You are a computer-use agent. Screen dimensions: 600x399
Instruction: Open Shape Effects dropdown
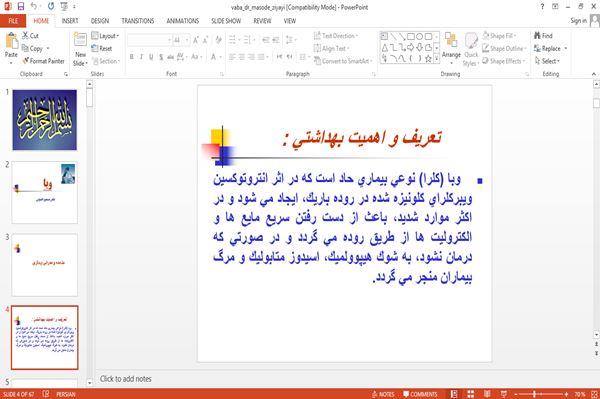coord(504,61)
